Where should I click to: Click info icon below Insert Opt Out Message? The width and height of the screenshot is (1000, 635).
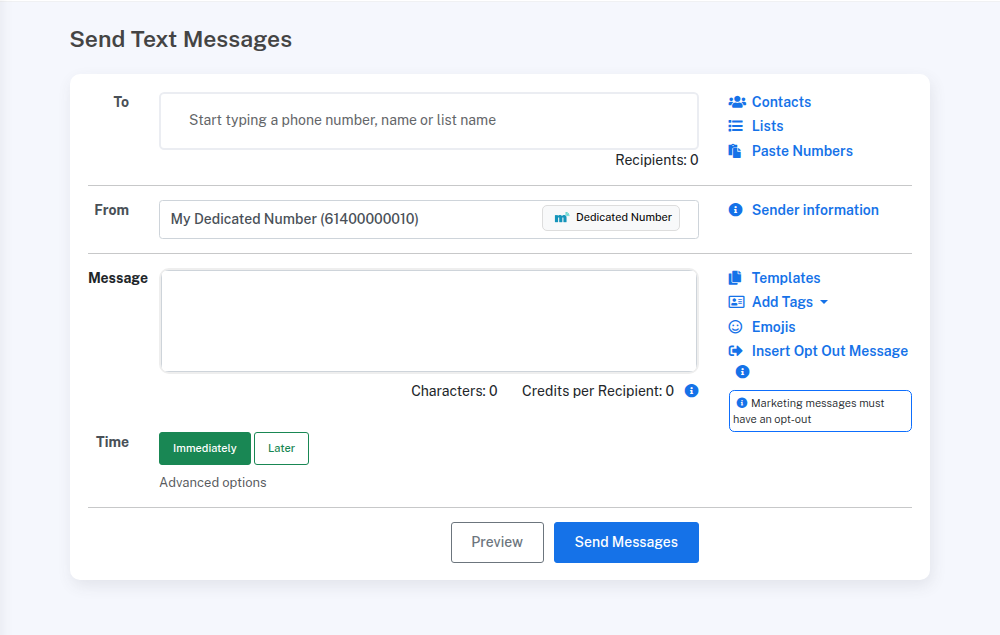(x=742, y=372)
